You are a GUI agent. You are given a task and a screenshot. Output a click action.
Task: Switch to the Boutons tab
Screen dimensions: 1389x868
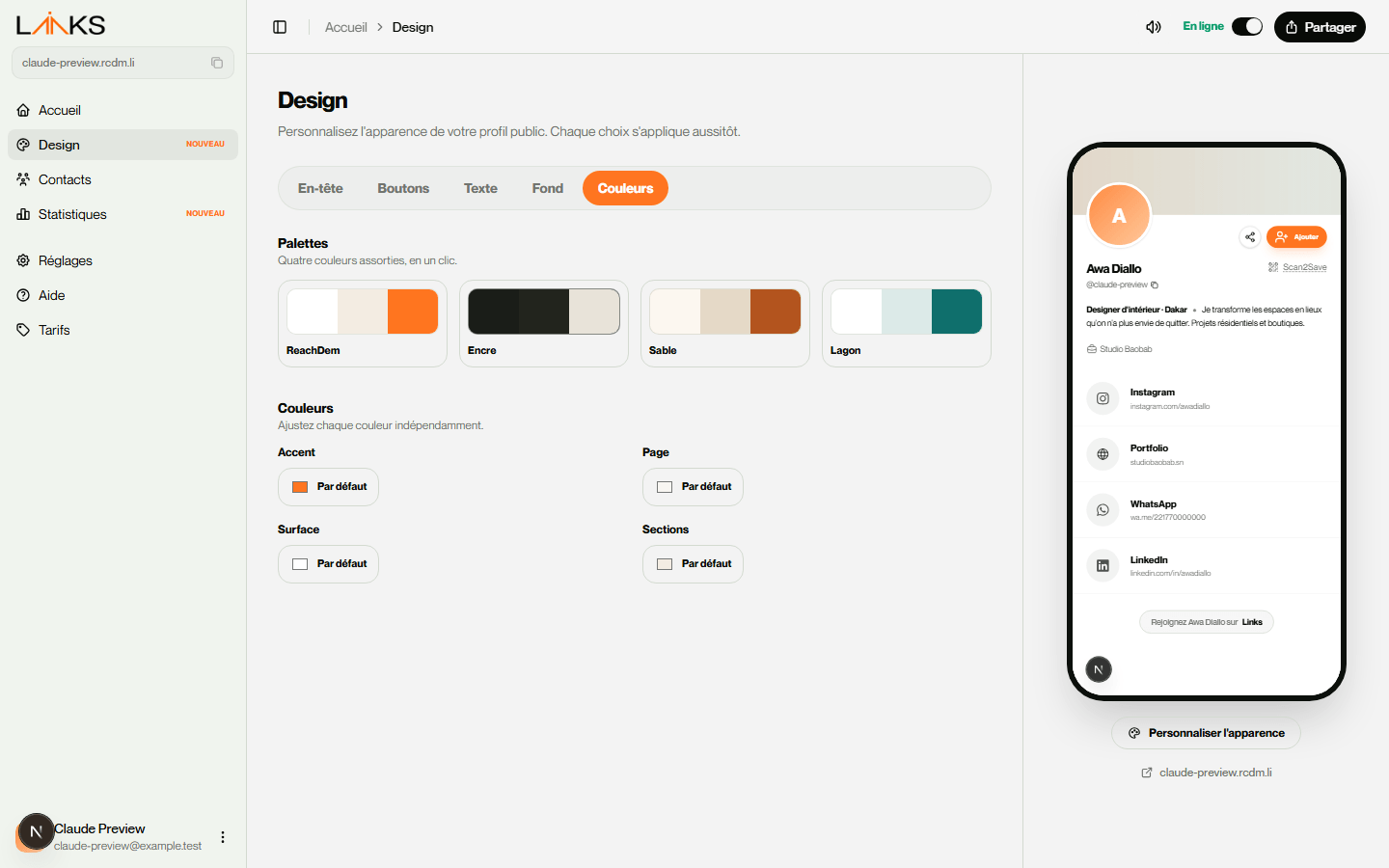coord(403,188)
